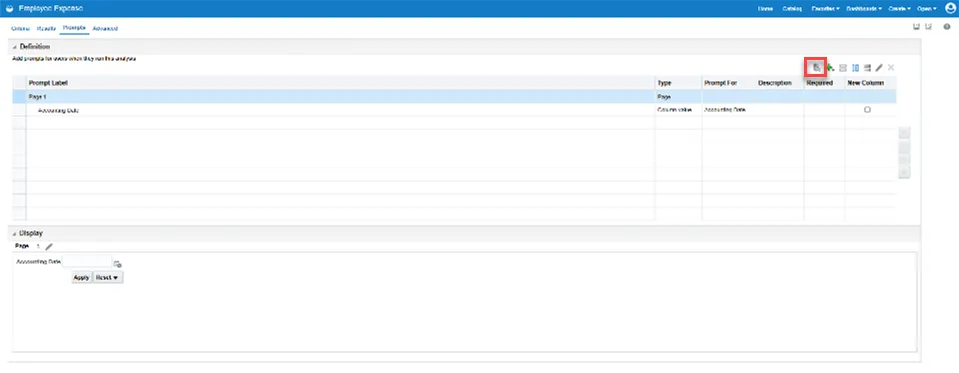Screen dimensions: 959x373
Task: Open the Favorites menu
Action: pyautogui.click(x=825, y=9)
